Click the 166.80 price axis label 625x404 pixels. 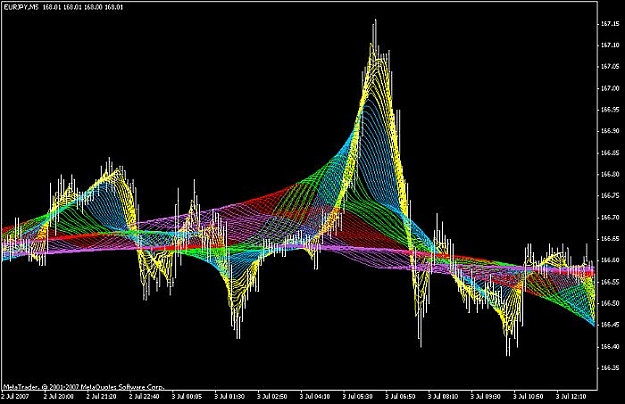click(x=610, y=174)
